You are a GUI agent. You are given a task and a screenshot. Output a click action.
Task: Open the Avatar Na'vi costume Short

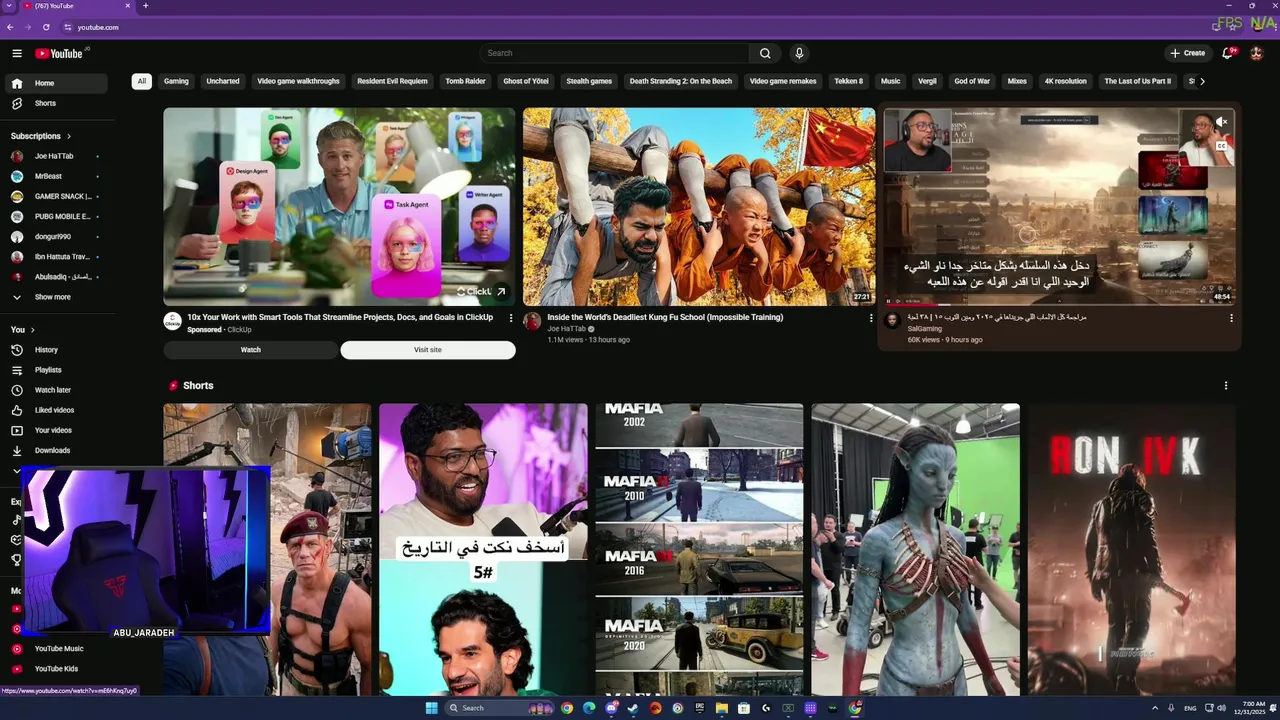[915, 550]
